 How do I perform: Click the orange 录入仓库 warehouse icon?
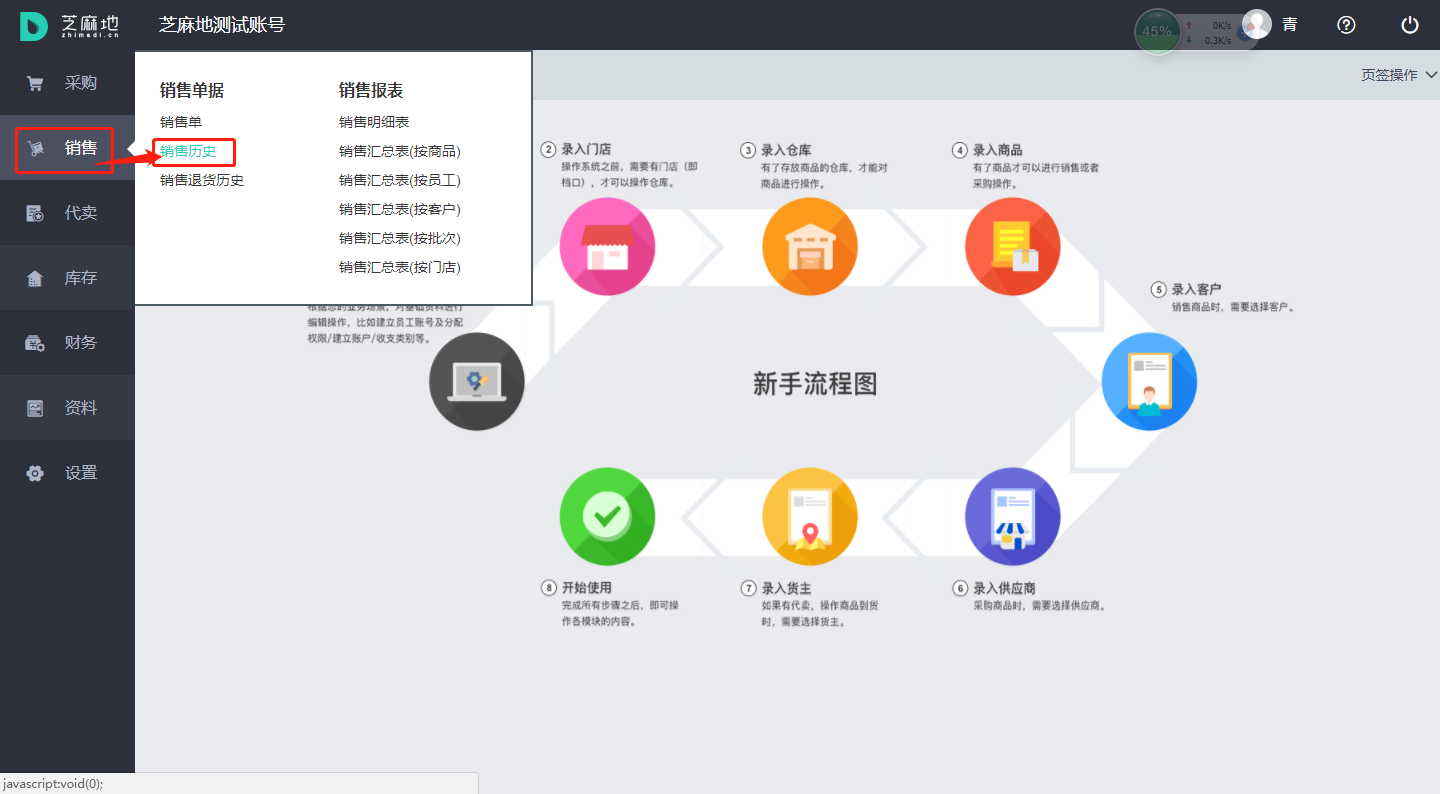(x=810, y=246)
